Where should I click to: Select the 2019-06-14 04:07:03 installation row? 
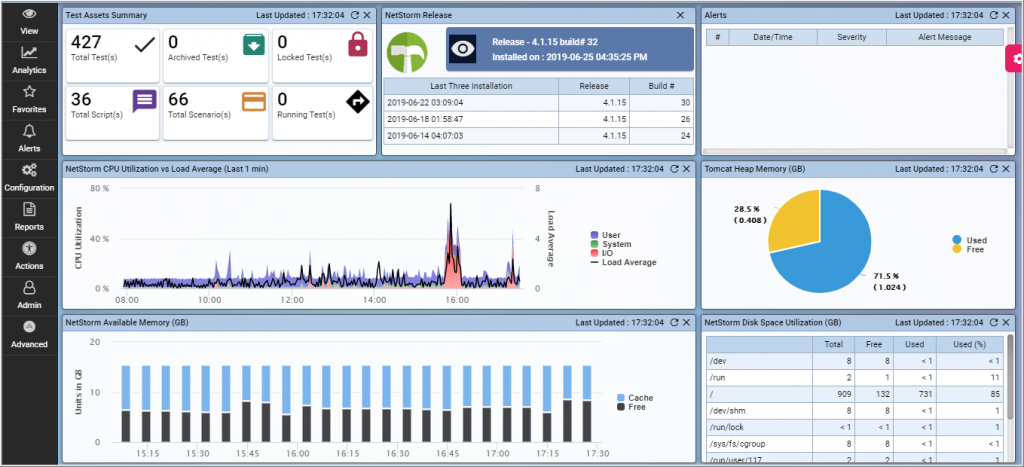pos(538,136)
